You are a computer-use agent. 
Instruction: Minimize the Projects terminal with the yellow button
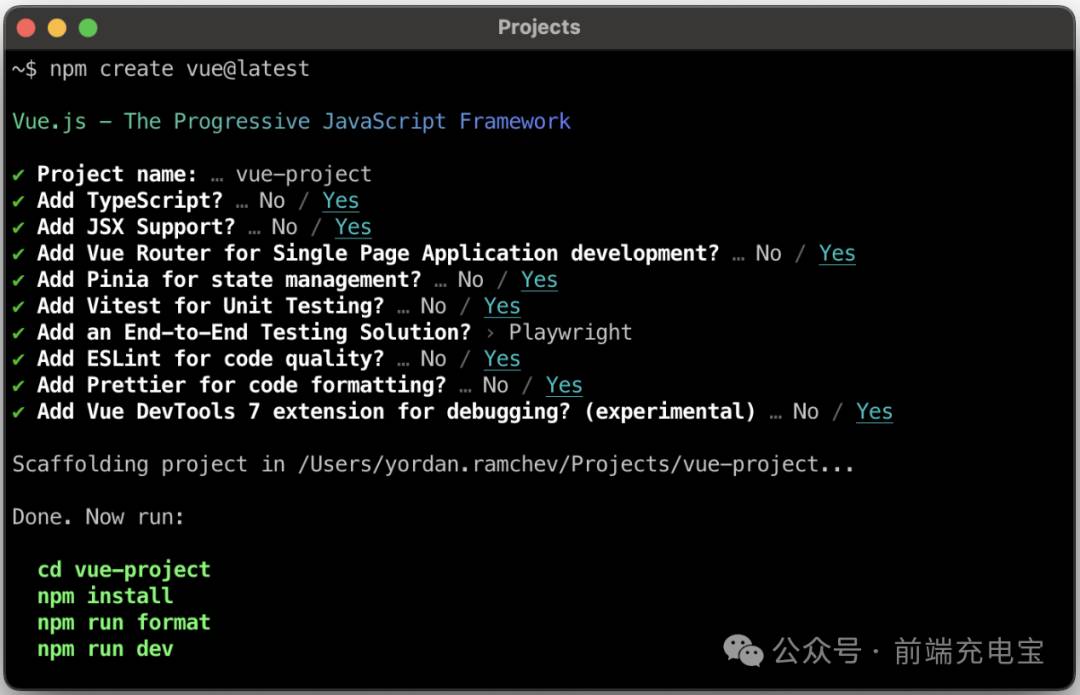[x=57, y=28]
